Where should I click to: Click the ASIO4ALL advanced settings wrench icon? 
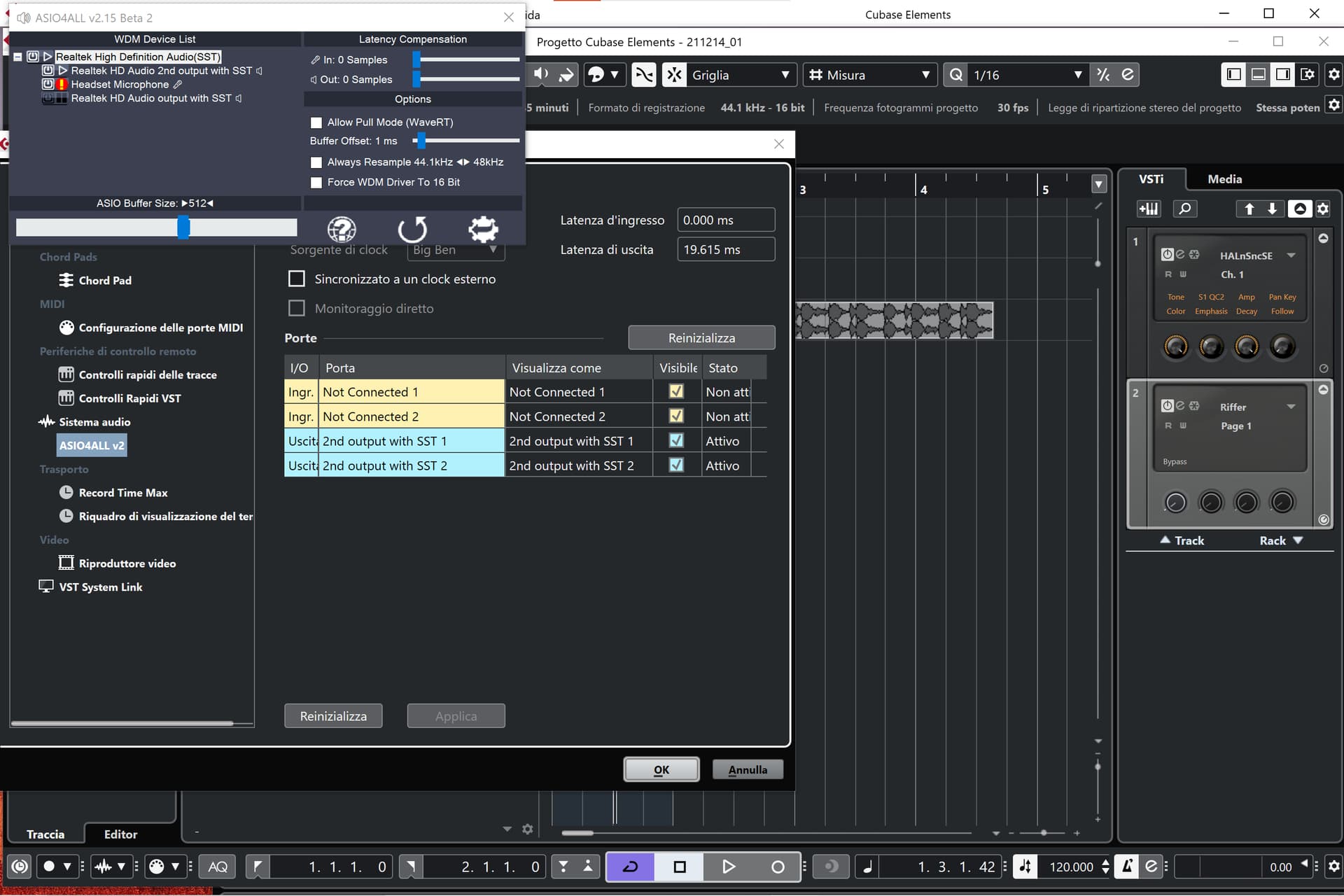tap(483, 229)
